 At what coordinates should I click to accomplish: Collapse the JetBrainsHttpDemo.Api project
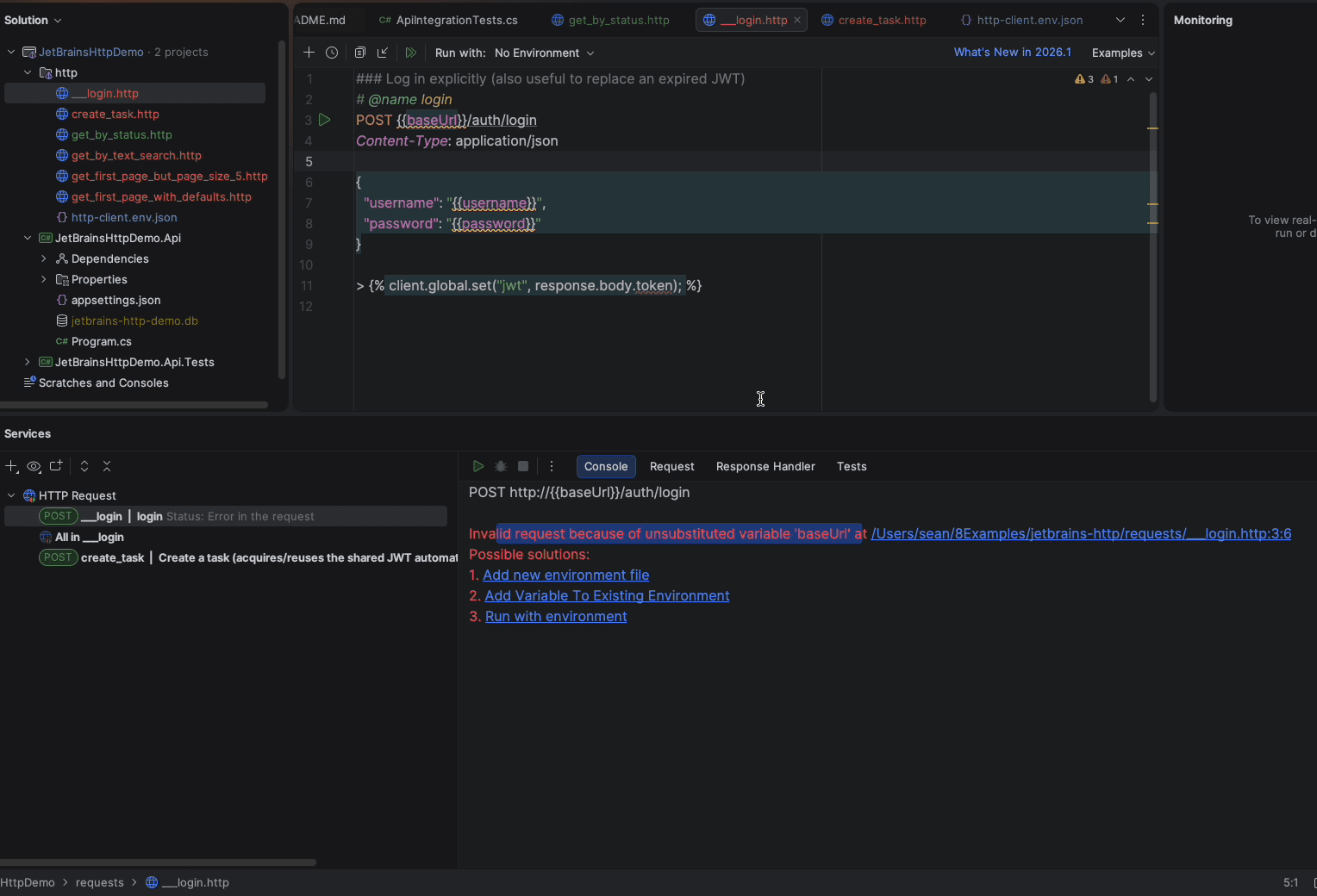tap(28, 238)
